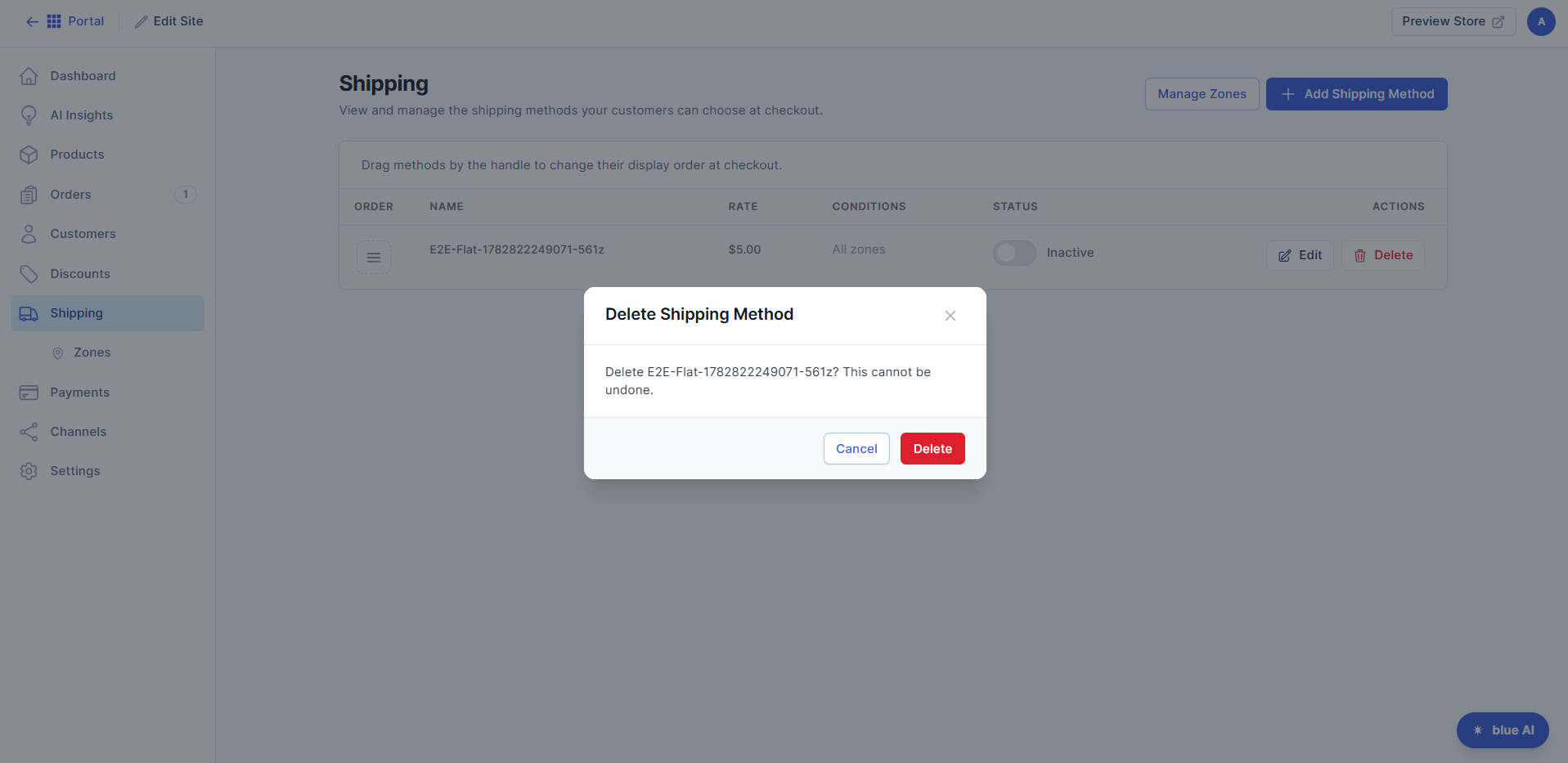Navigate to Products

[x=77, y=155]
